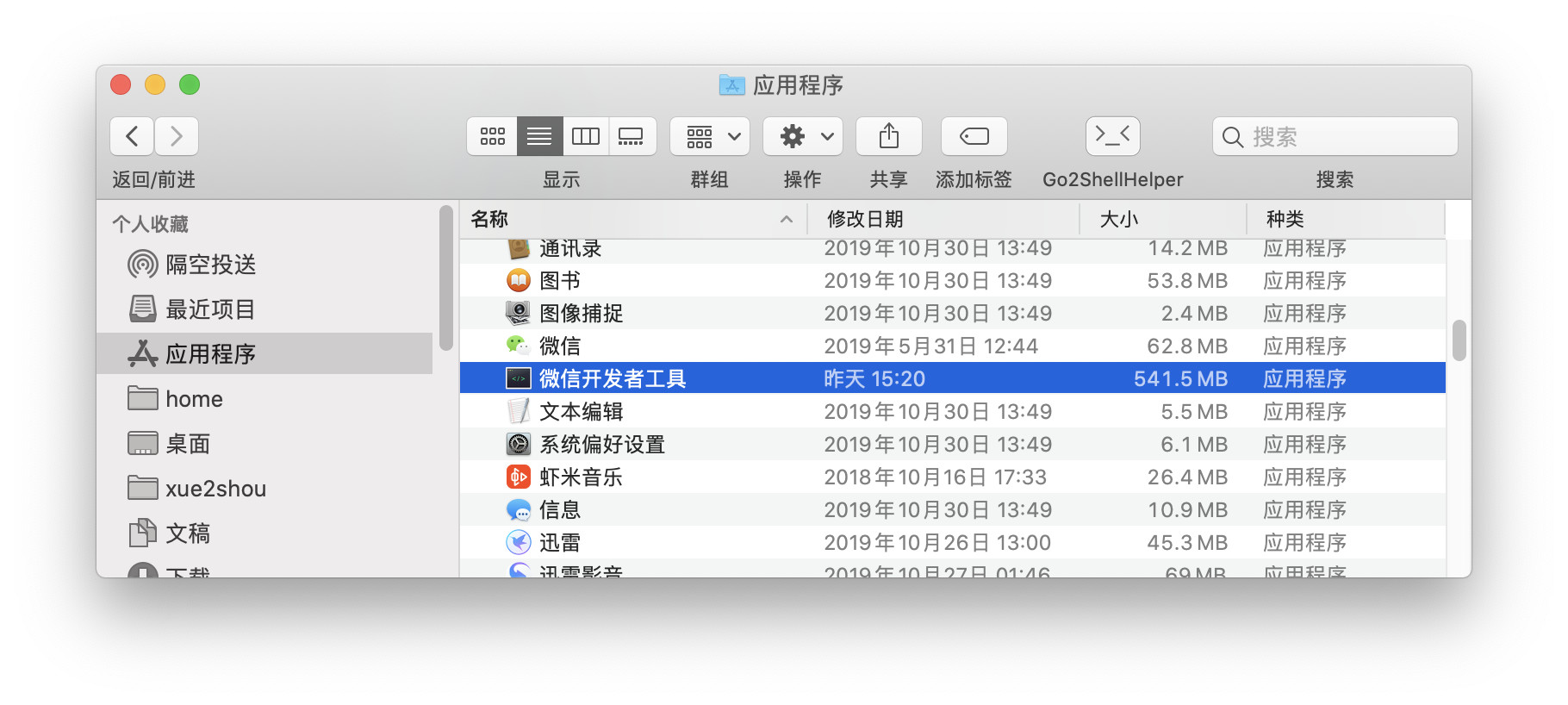The image size is (1568, 705).
Task: Select the 图像捕捉 app icon
Action: [519, 313]
